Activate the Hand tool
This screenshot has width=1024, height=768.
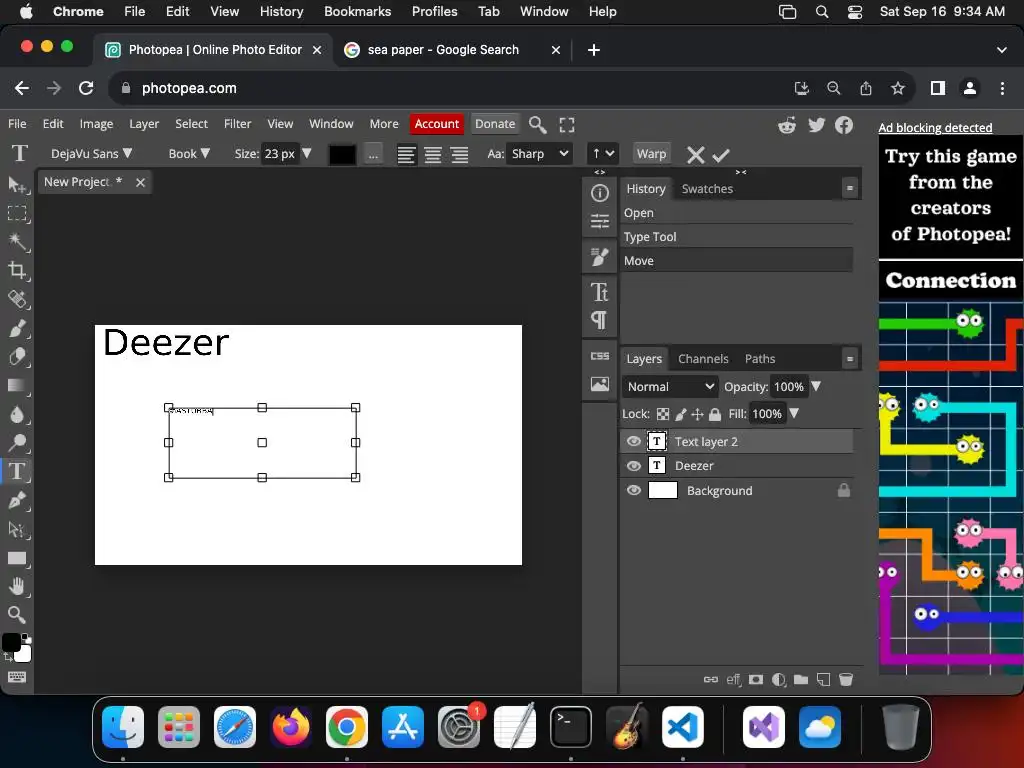coord(17,586)
